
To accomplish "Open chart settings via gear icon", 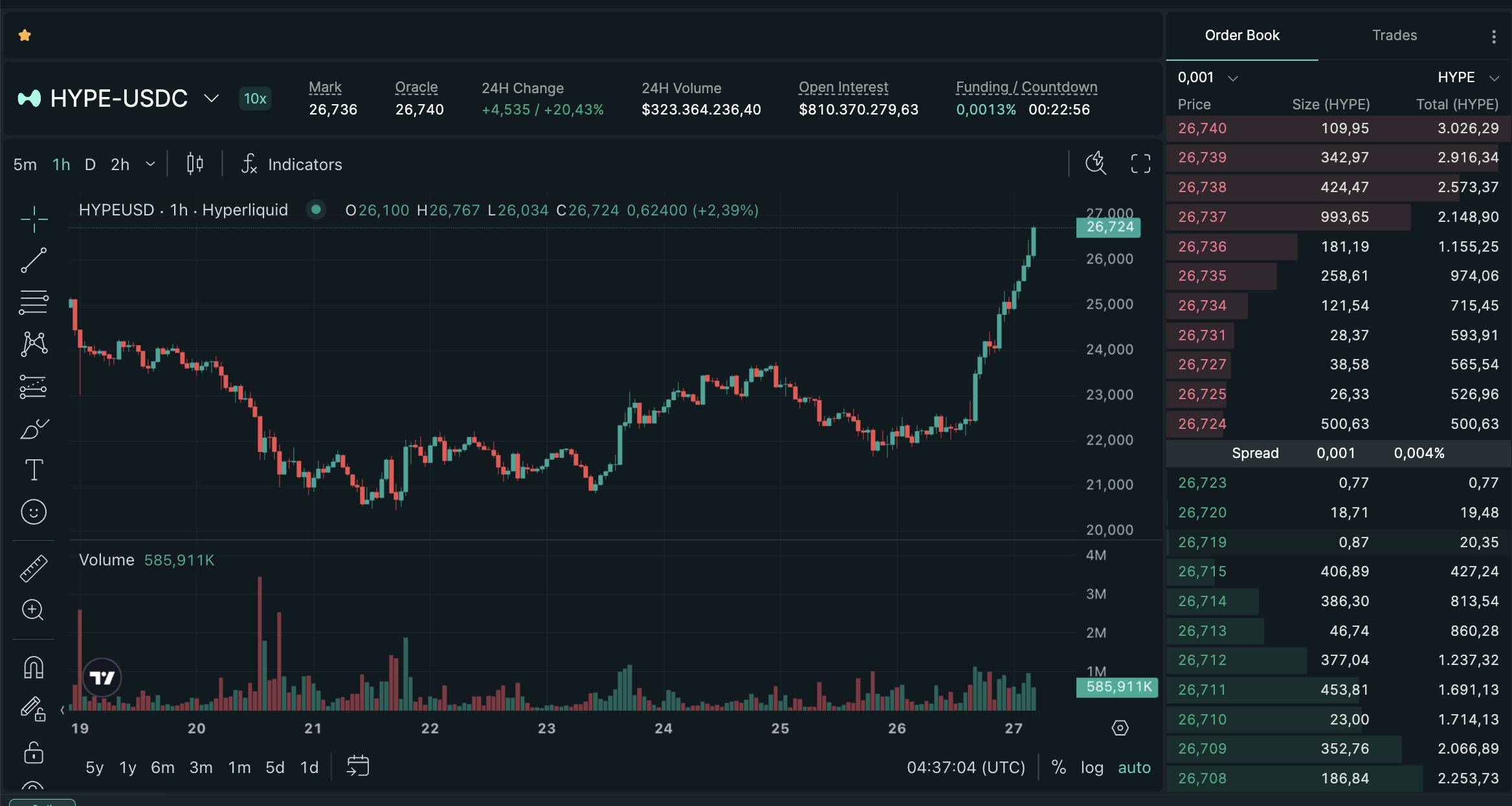I will pyautogui.click(x=1120, y=728).
